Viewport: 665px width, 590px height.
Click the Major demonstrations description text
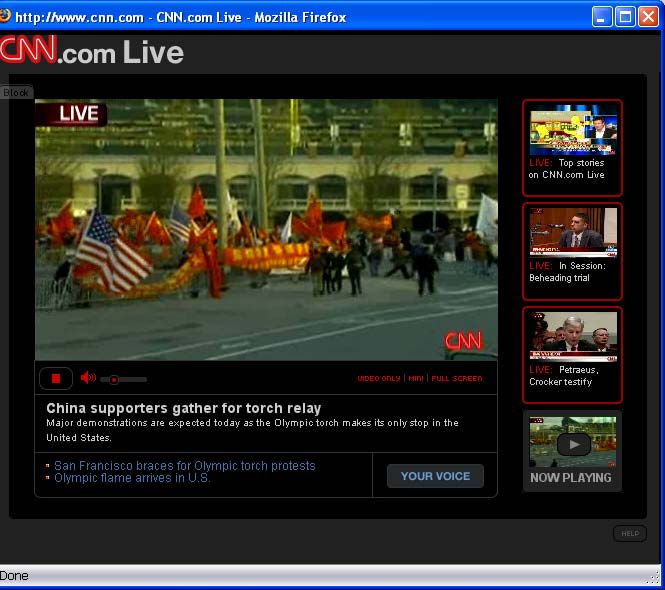[252, 430]
